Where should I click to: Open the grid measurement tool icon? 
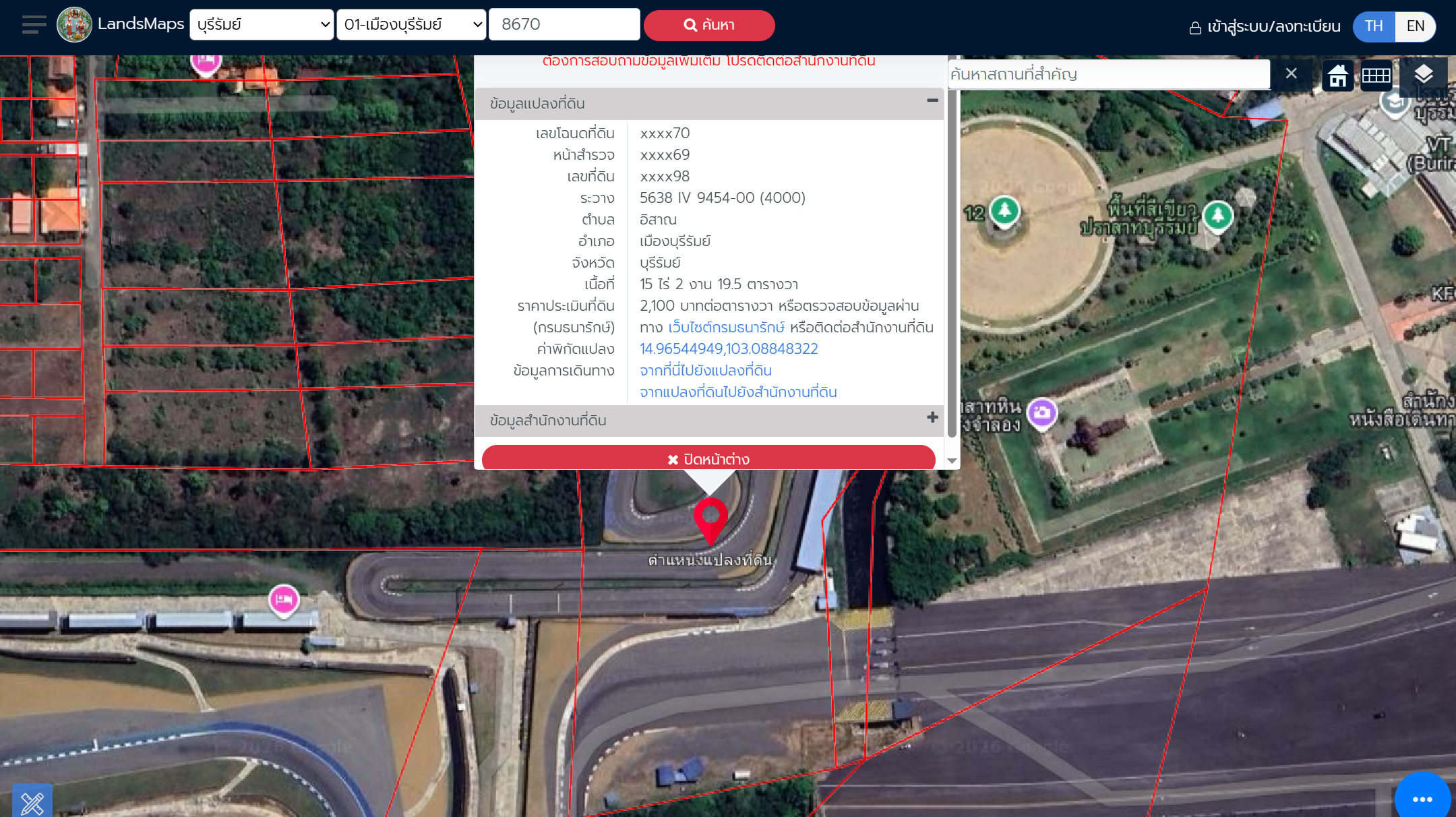pos(1376,75)
